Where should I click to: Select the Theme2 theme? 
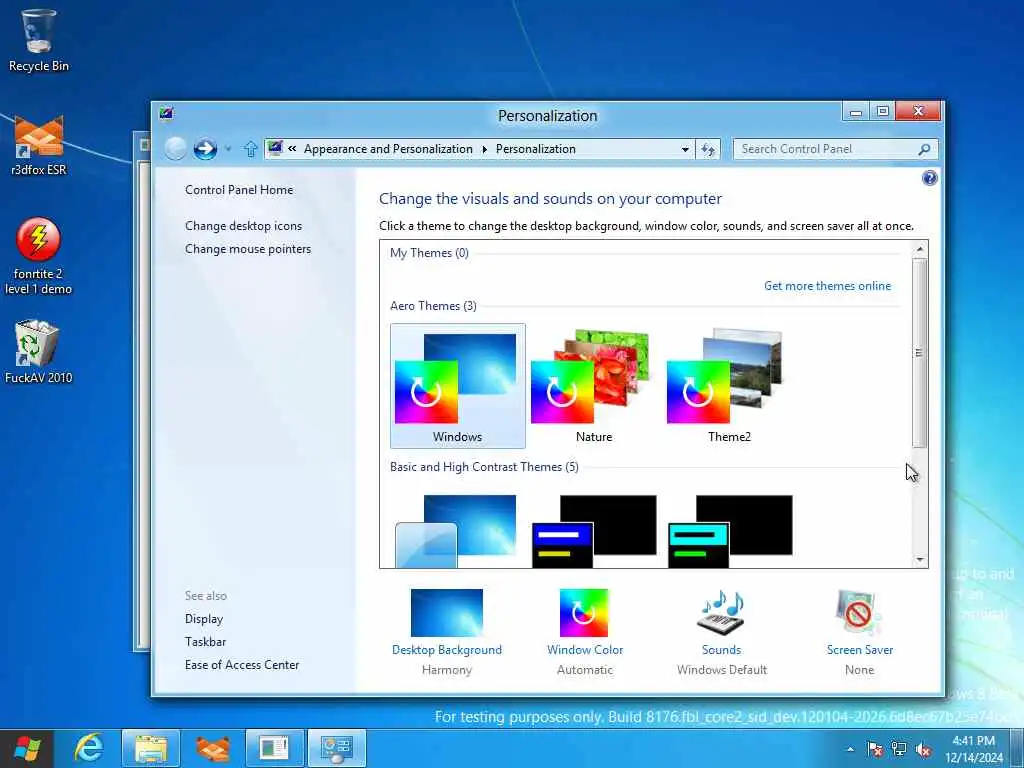click(729, 386)
